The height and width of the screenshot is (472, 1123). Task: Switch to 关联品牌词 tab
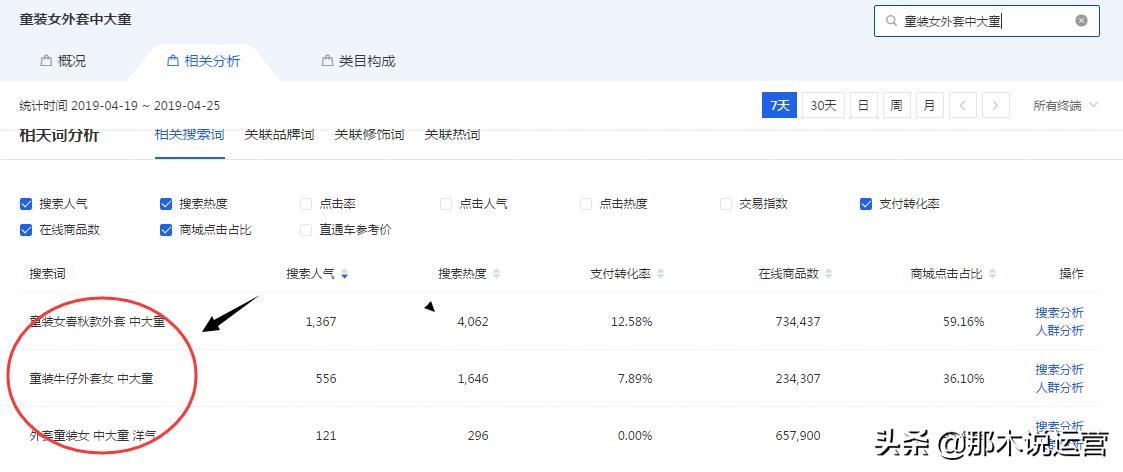point(279,135)
